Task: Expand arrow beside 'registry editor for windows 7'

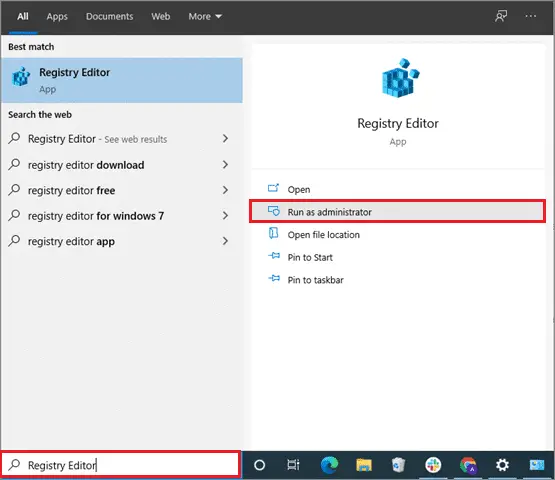Action: [225, 216]
